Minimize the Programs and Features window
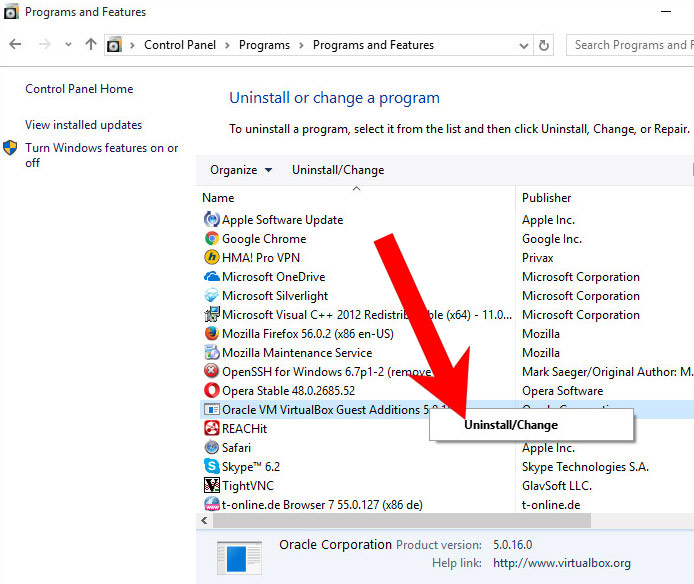 coord(666,12)
